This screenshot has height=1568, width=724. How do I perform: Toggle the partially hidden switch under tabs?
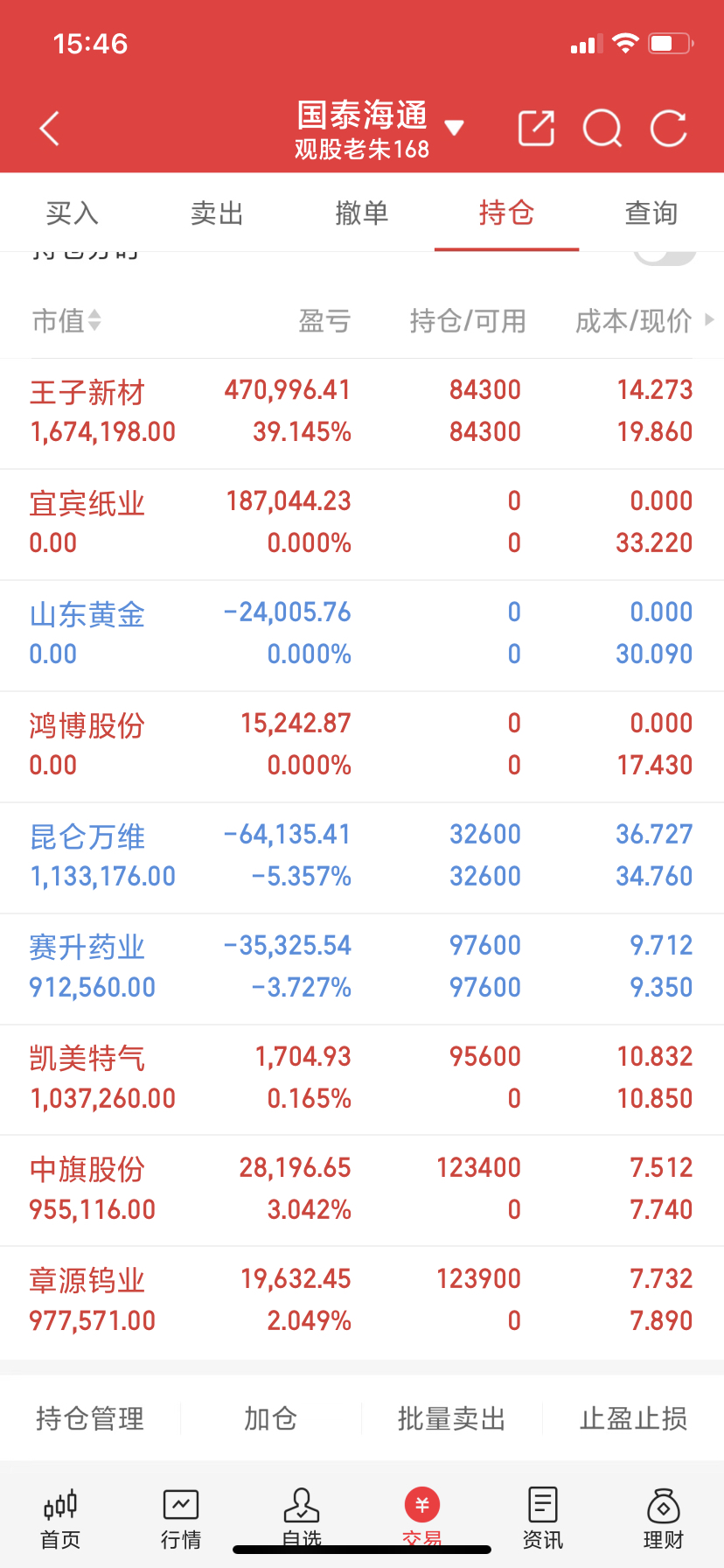pos(665,255)
